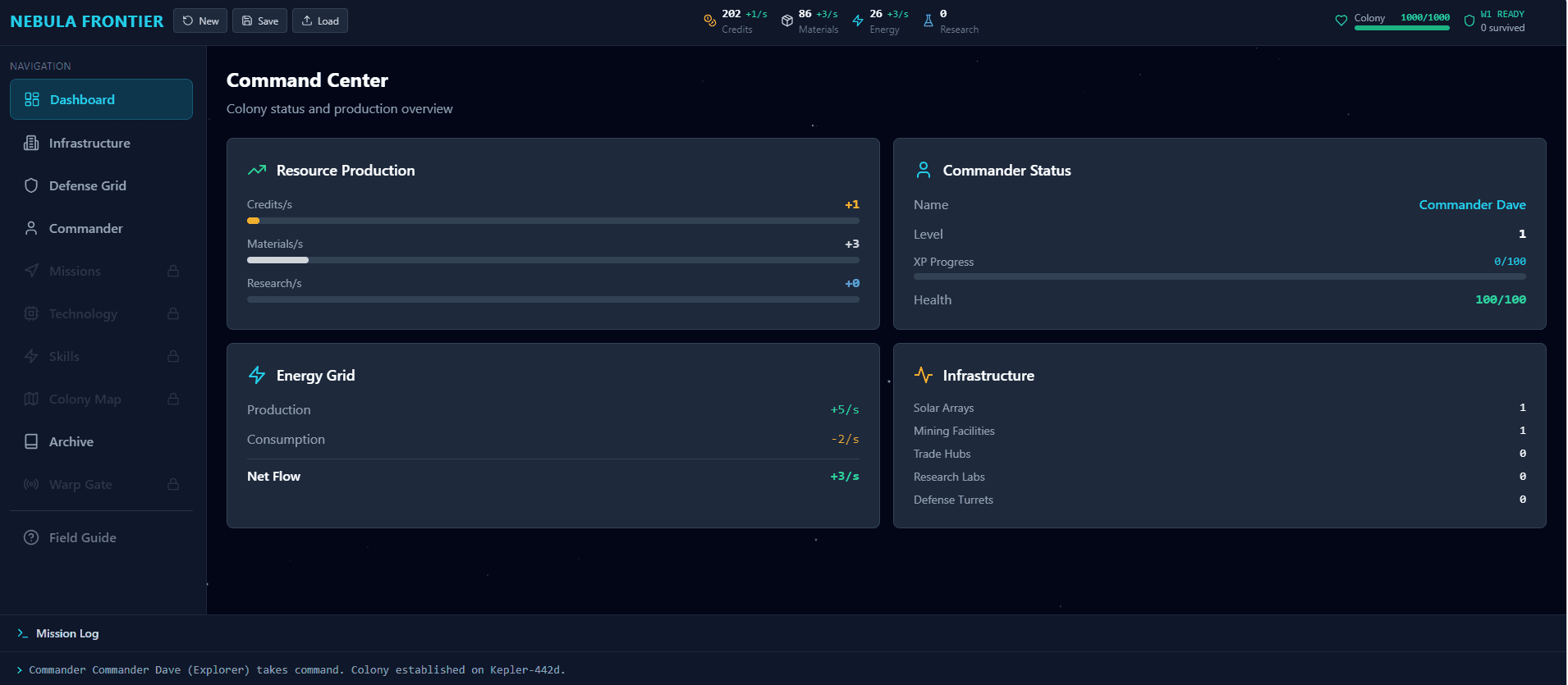
Task: Click the Colony health bar in header
Action: (1402, 28)
